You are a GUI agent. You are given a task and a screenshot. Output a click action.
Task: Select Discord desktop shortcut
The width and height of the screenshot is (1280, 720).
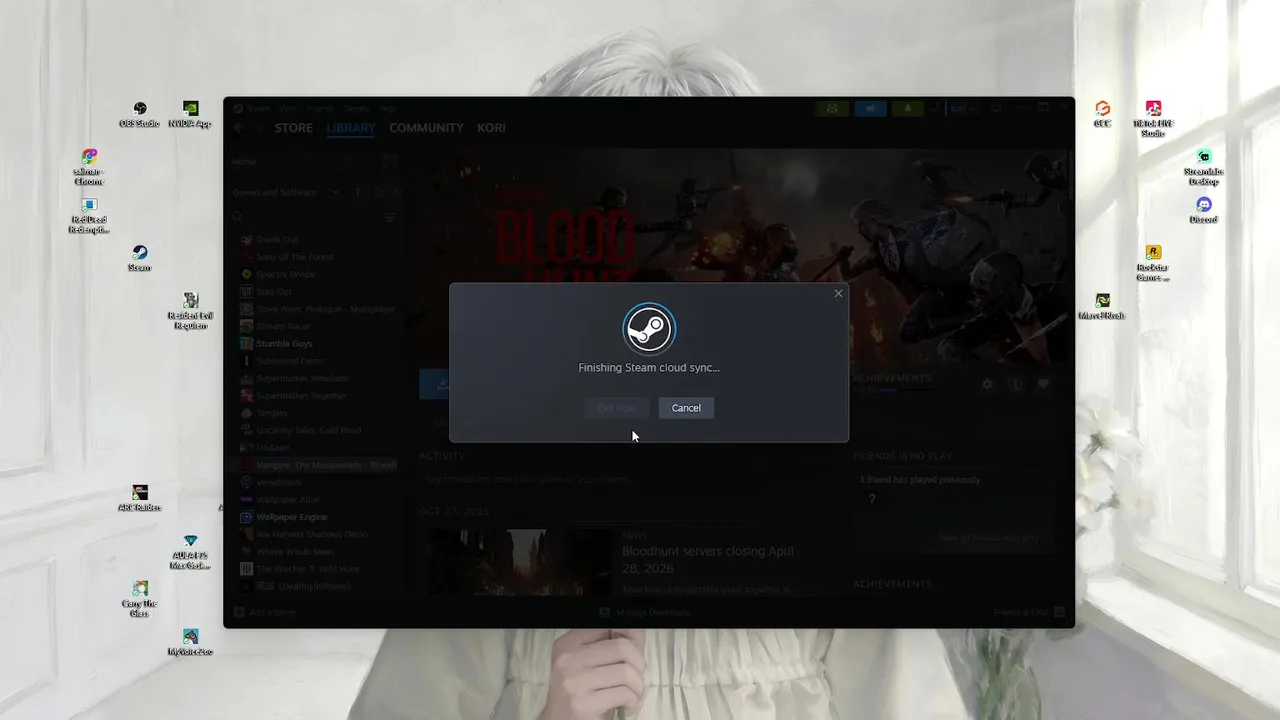click(x=1204, y=211)
